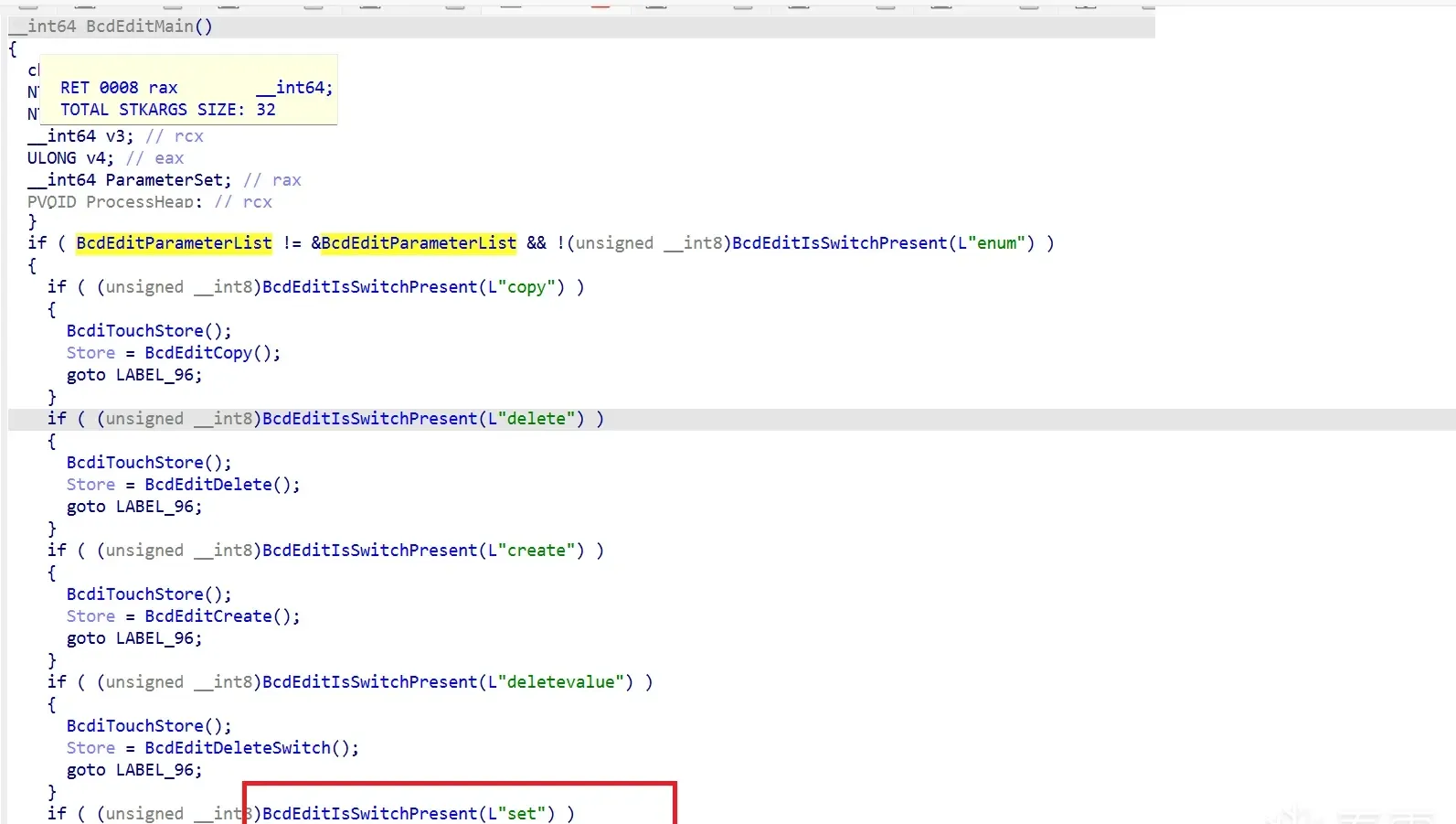Click BcdiTouchStore call above BcdEditDeleteSwitch
This screenshot has width=1456, height=824.
click(149, 726)
